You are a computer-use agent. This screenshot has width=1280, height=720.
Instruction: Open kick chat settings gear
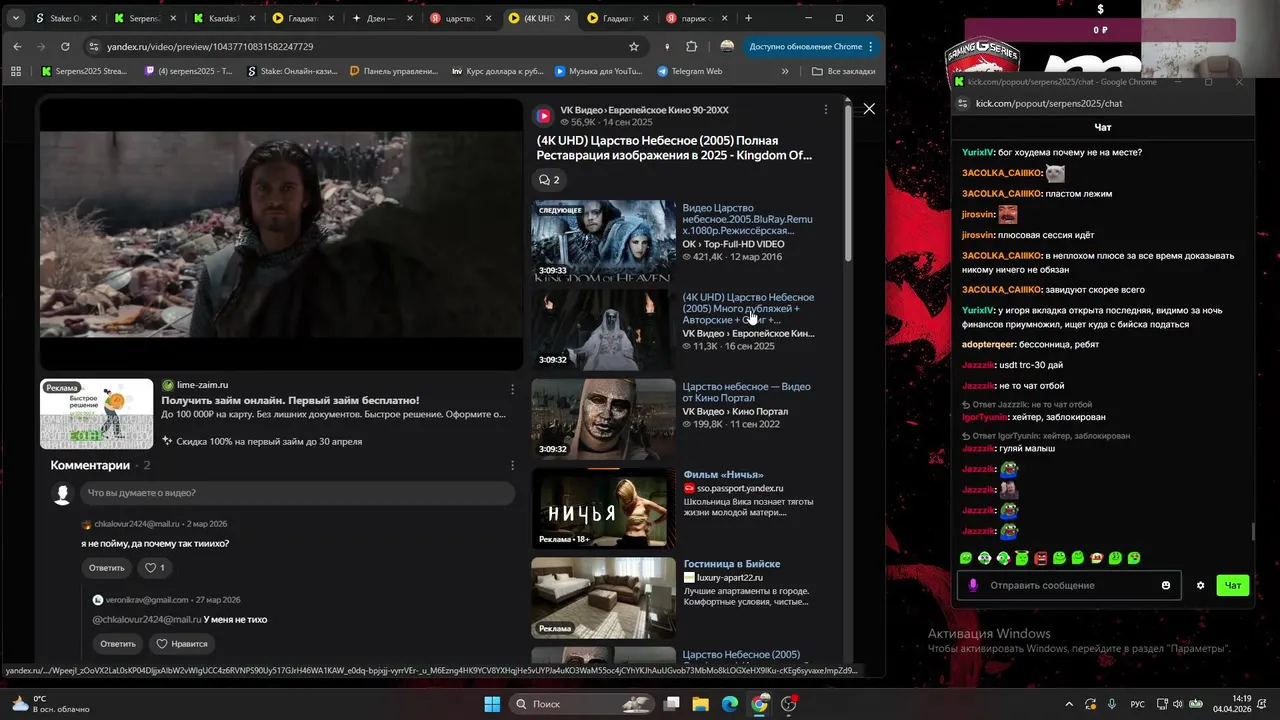pyautogui.click(x=1201, y=585)
